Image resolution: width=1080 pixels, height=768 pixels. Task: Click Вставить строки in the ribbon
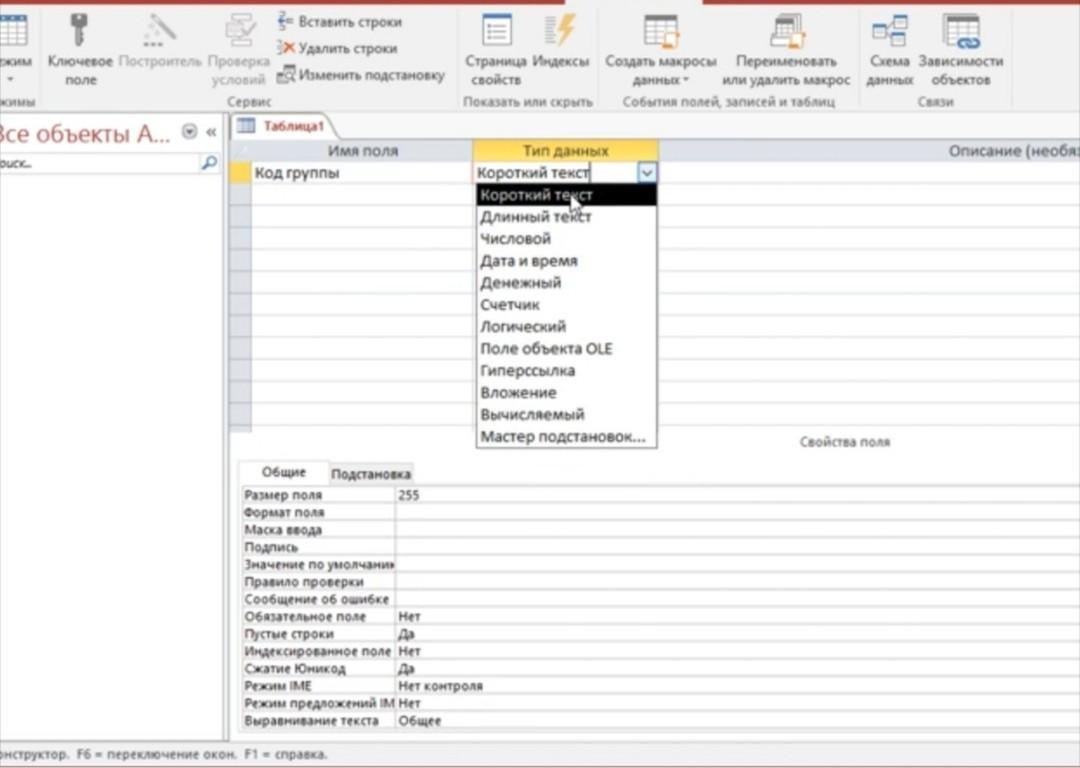click(340, 22)
